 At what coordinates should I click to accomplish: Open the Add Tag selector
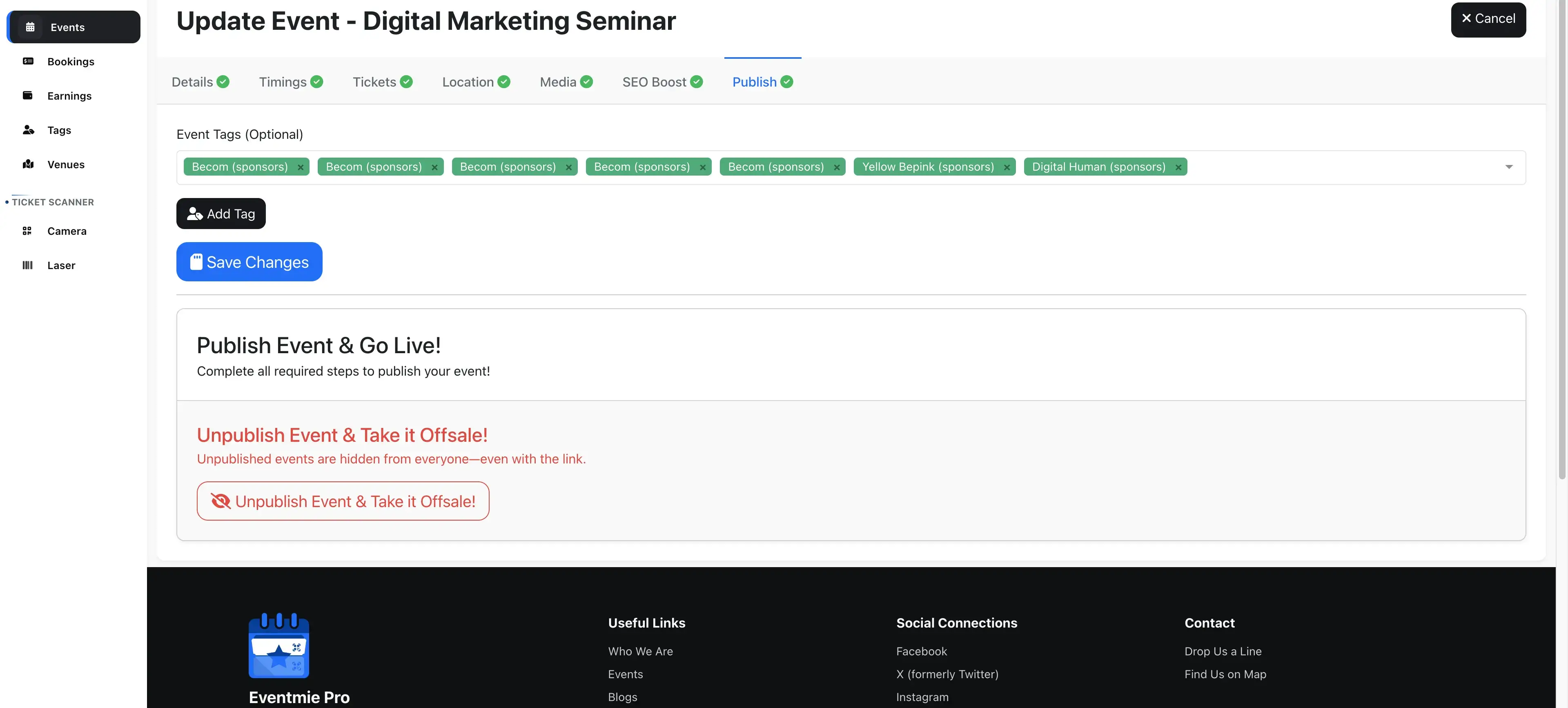click(x=220, y=213)
